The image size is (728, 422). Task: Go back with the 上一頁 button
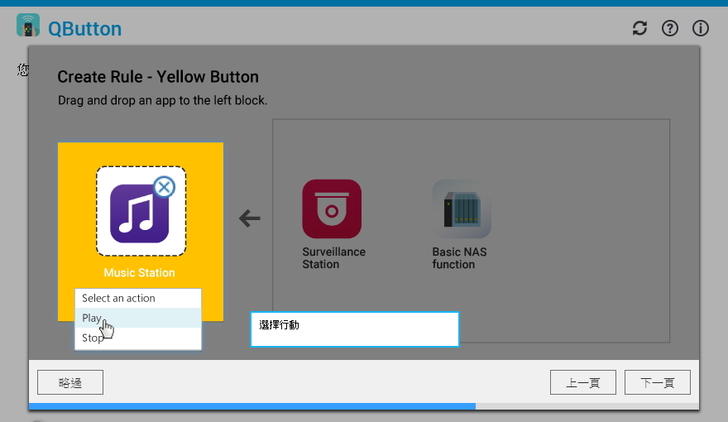coord(583,383)
